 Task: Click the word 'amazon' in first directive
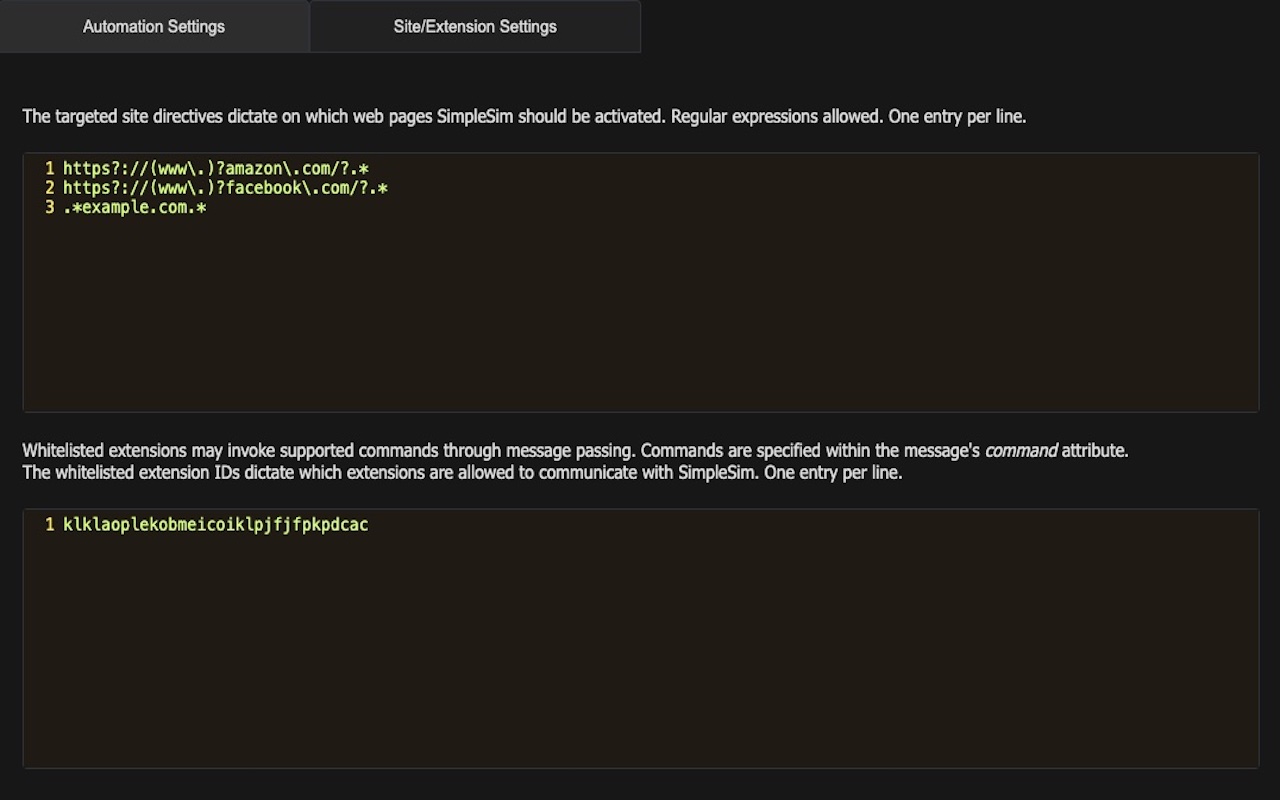(x=254, y=169)
